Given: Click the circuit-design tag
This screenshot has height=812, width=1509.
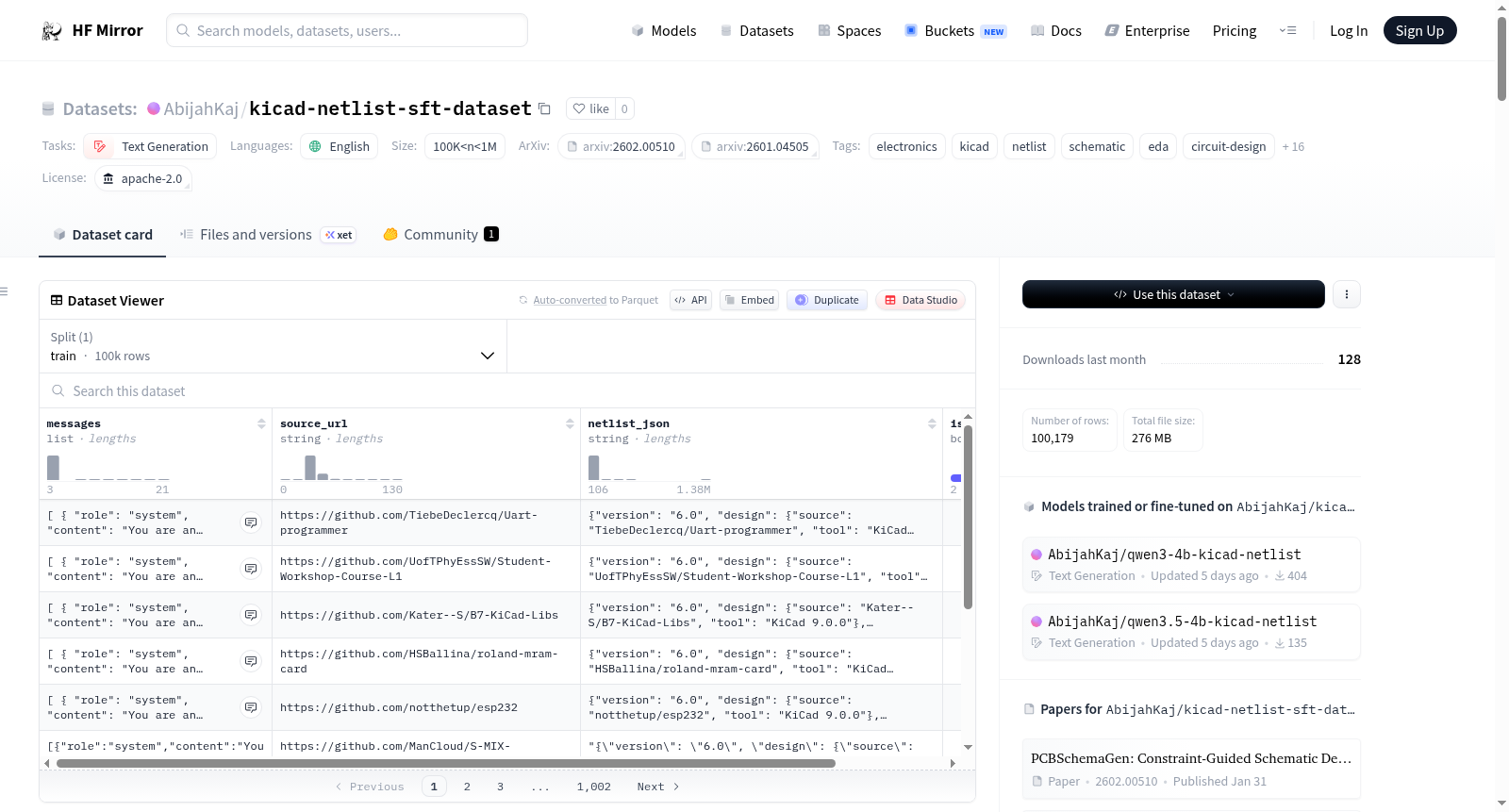Looking at the screenshot, I should point(1229,146).
